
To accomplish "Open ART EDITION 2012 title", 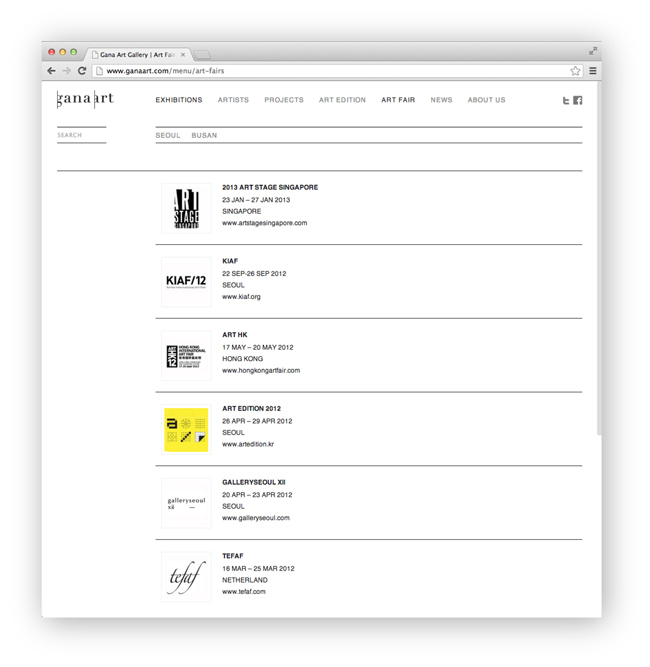I will tap(251, 408).
